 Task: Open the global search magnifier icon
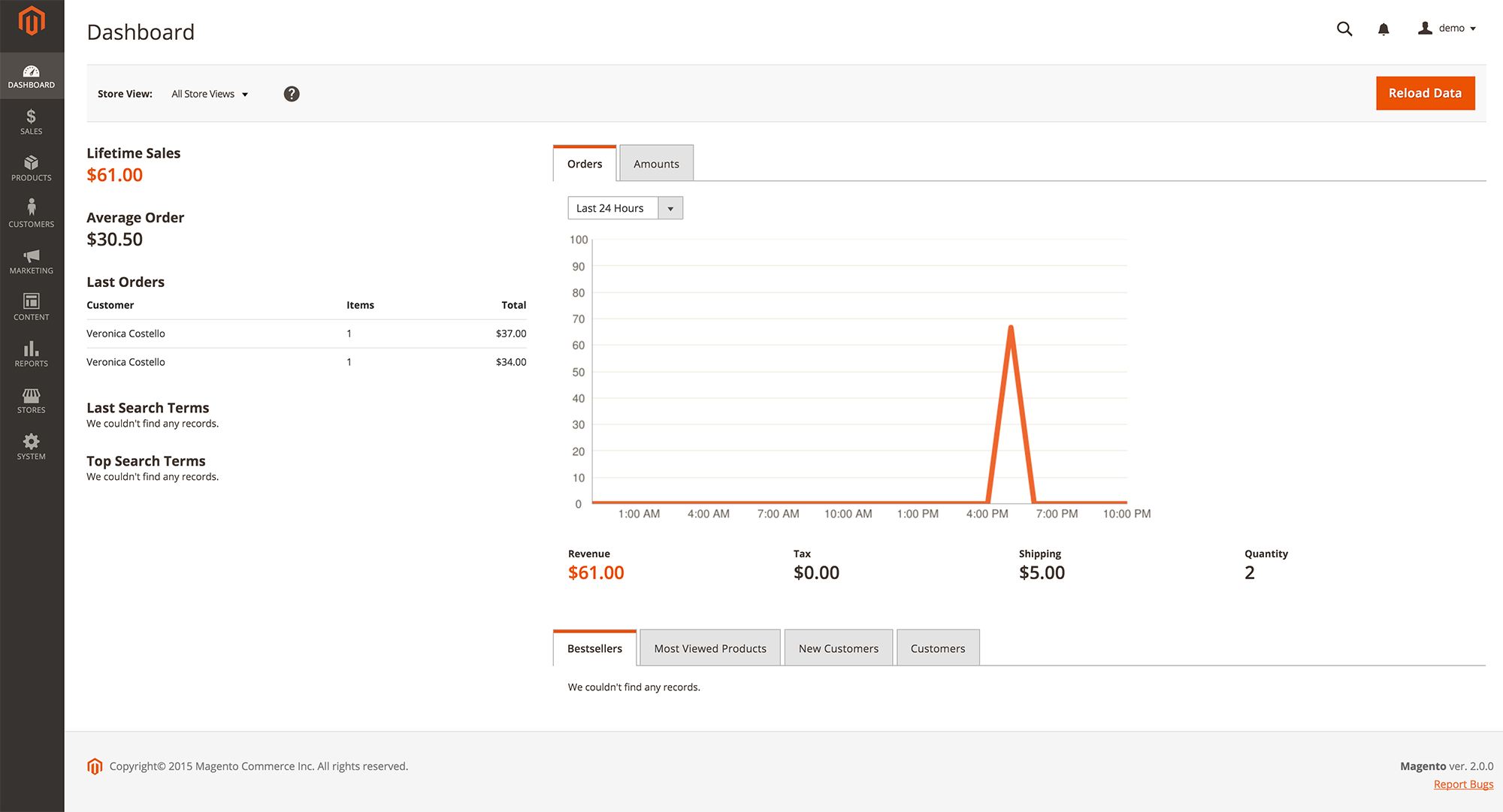click(1344, 29)
